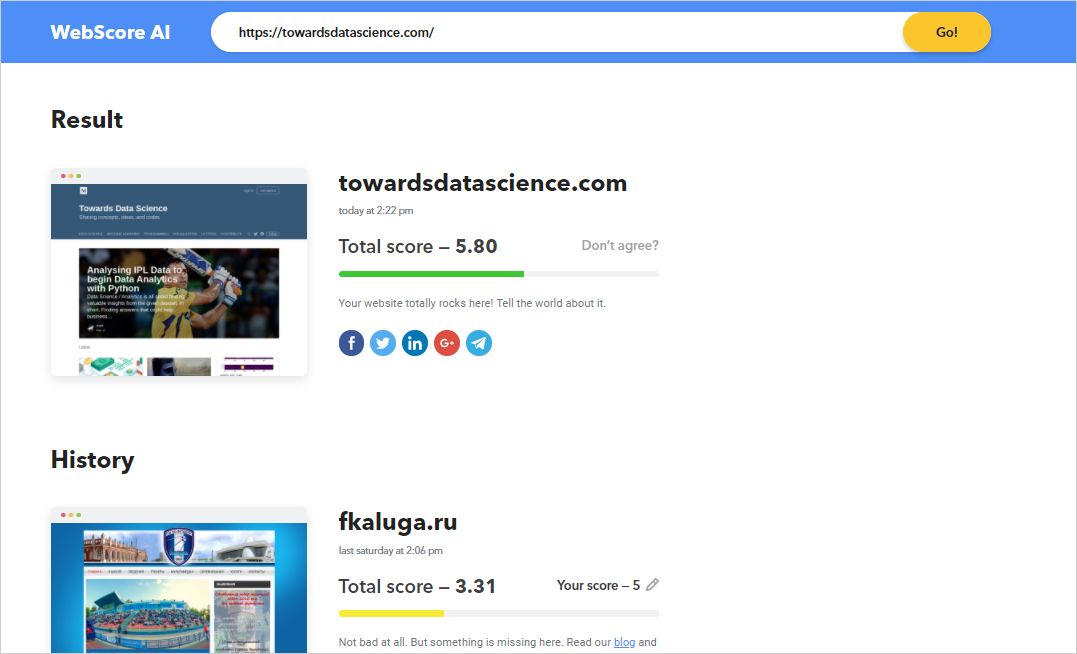Click the Go! button
1077x654 pixels.
click(x=946, y=32)
